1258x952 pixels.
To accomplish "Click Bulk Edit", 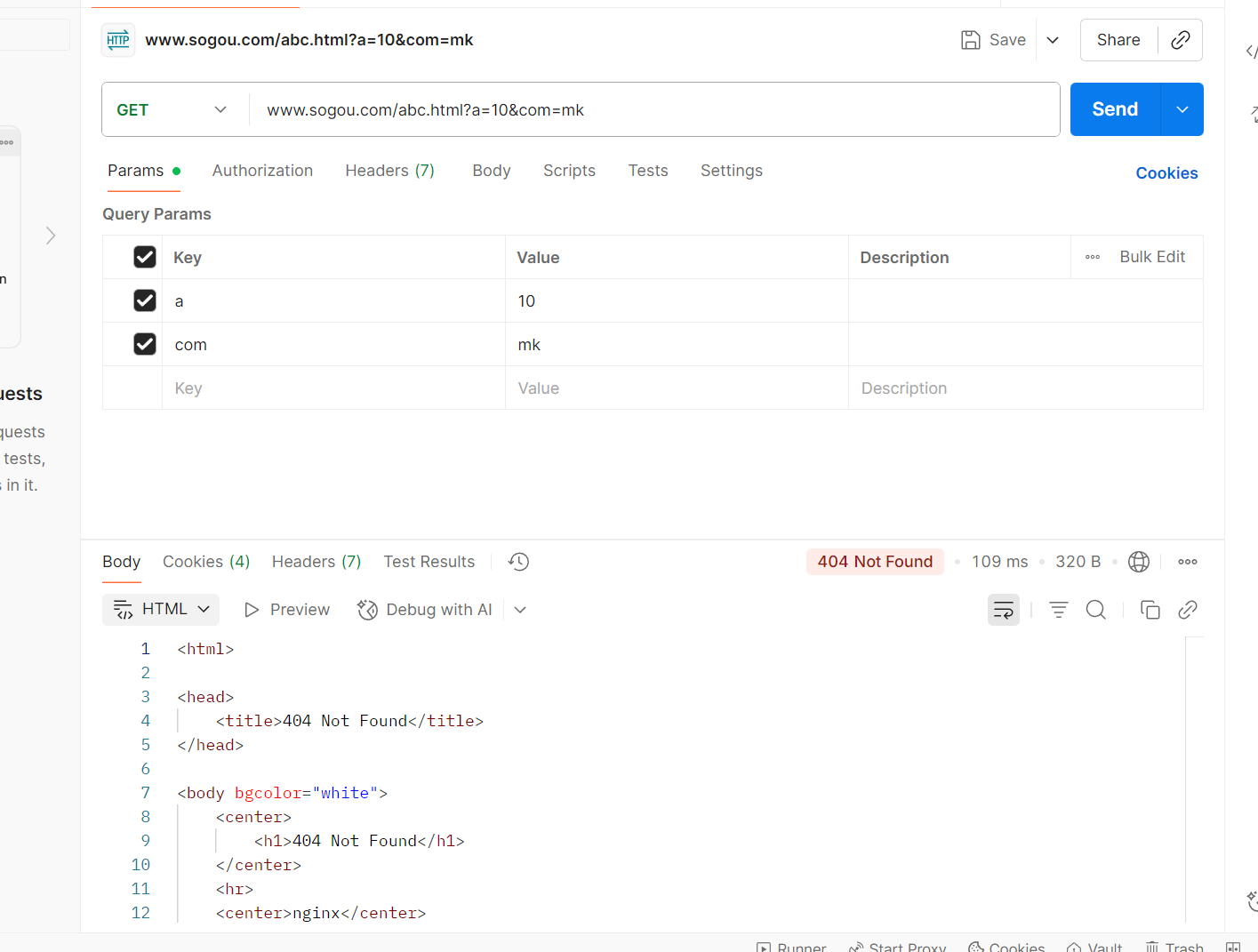I will pos(1152,257).
